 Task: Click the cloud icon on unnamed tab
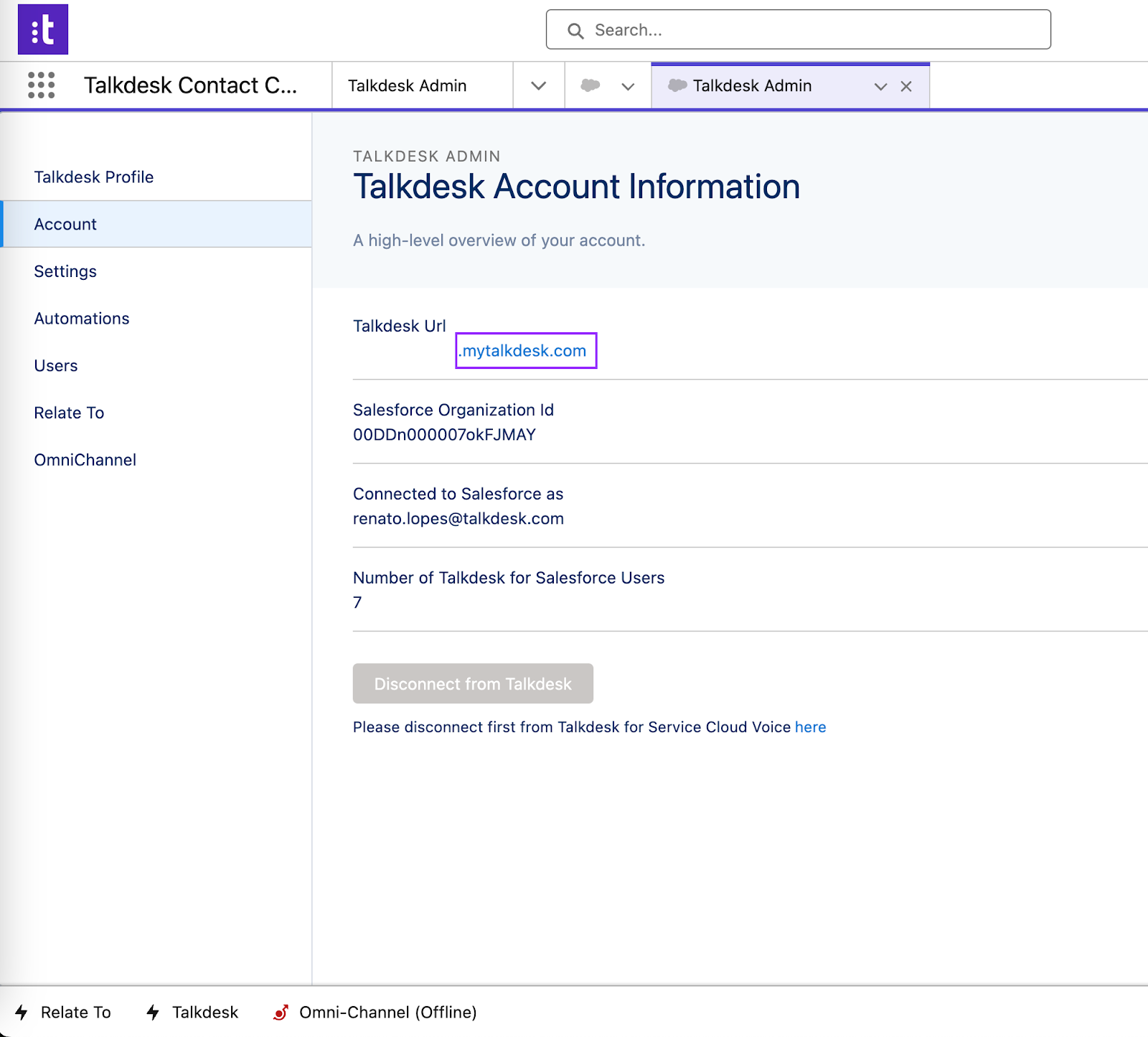591,85
